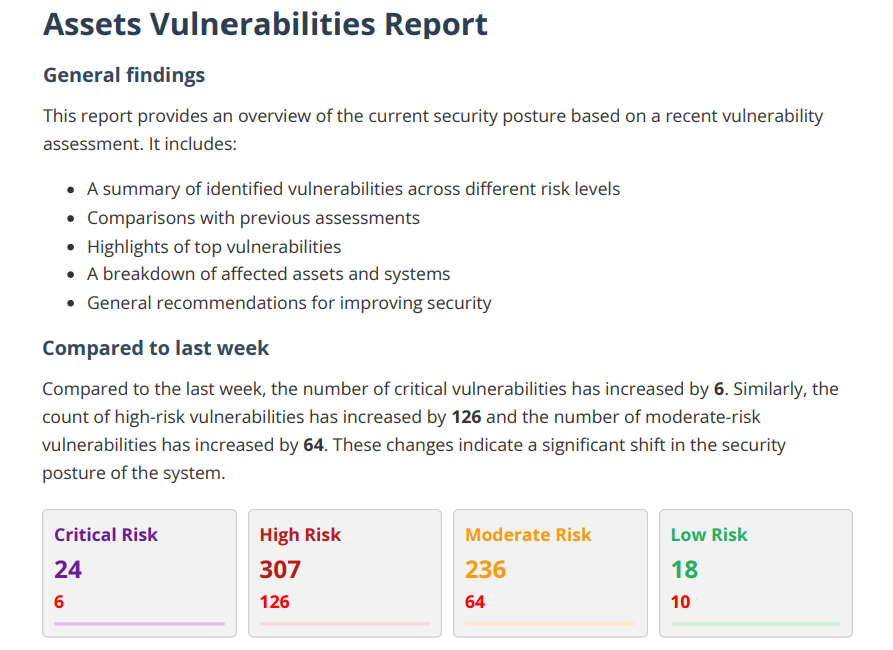Click the Critical Risk count 24
The height and width of the screenshot is (650, 893).
[68, 570]
